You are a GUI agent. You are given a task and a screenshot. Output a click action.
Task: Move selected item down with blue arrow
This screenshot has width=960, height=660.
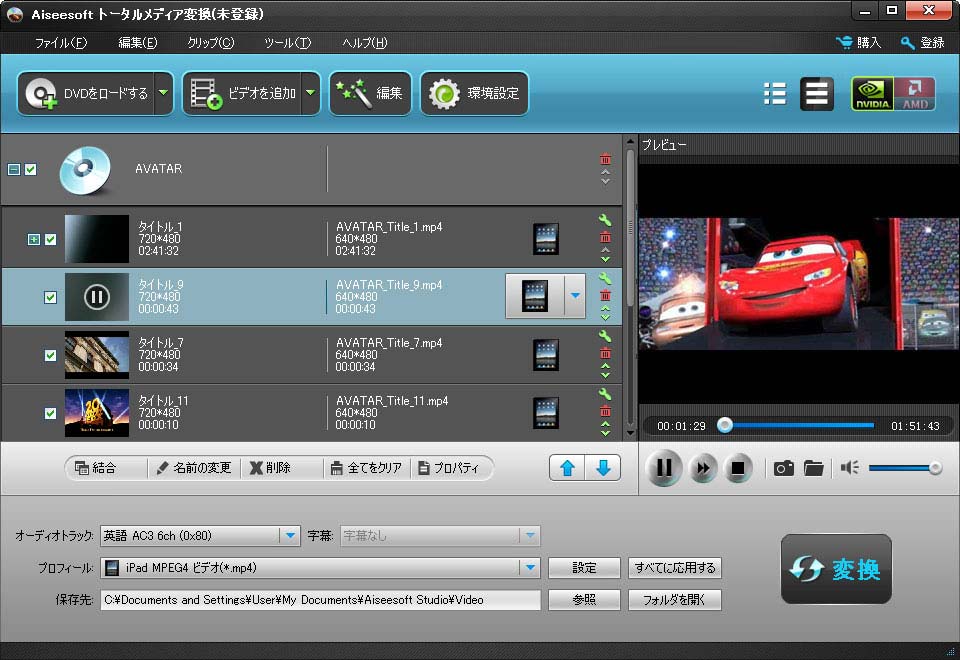(603, 468)
